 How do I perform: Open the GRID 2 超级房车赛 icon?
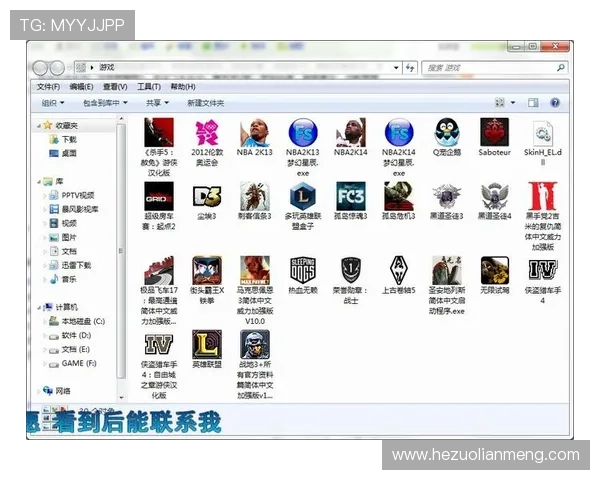(159, 196)
